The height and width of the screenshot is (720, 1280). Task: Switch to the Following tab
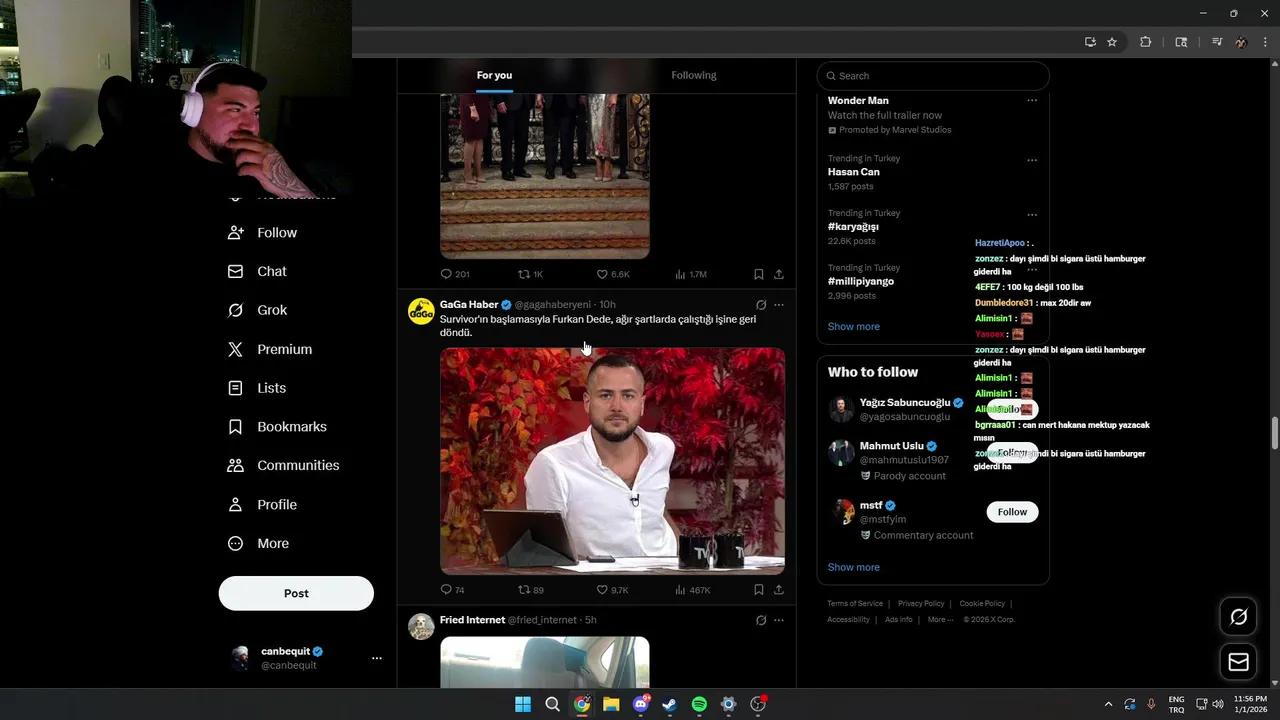(694, 75)
